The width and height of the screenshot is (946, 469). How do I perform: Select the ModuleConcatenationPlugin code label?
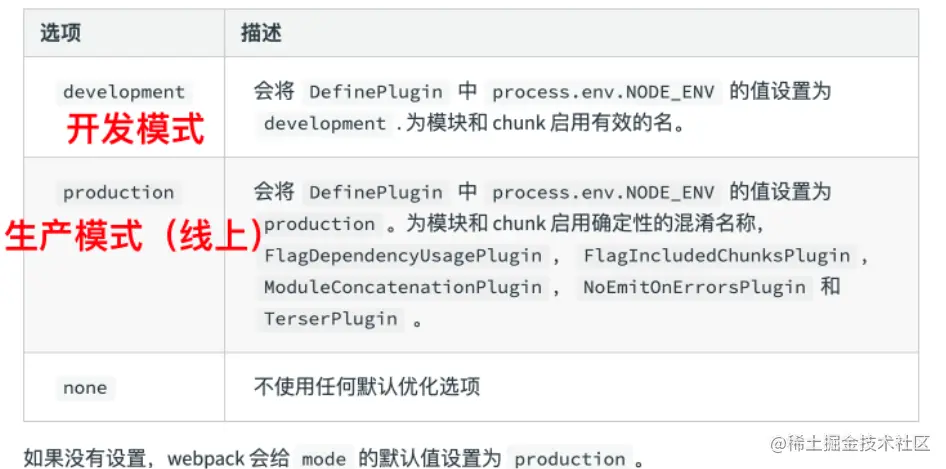403,288
